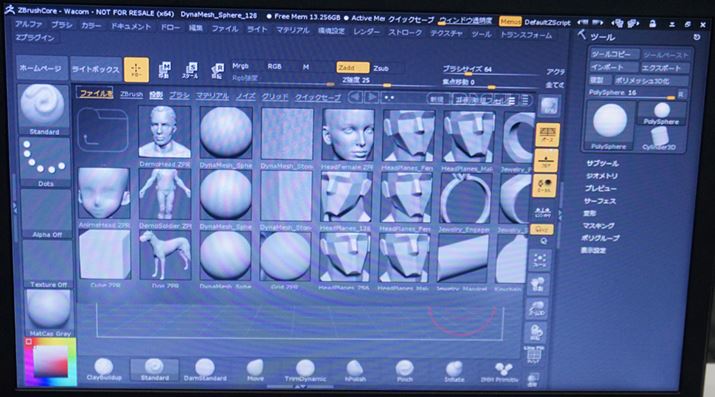Open the ドキュメント menu
715x397 pixels.
[131, 26]
